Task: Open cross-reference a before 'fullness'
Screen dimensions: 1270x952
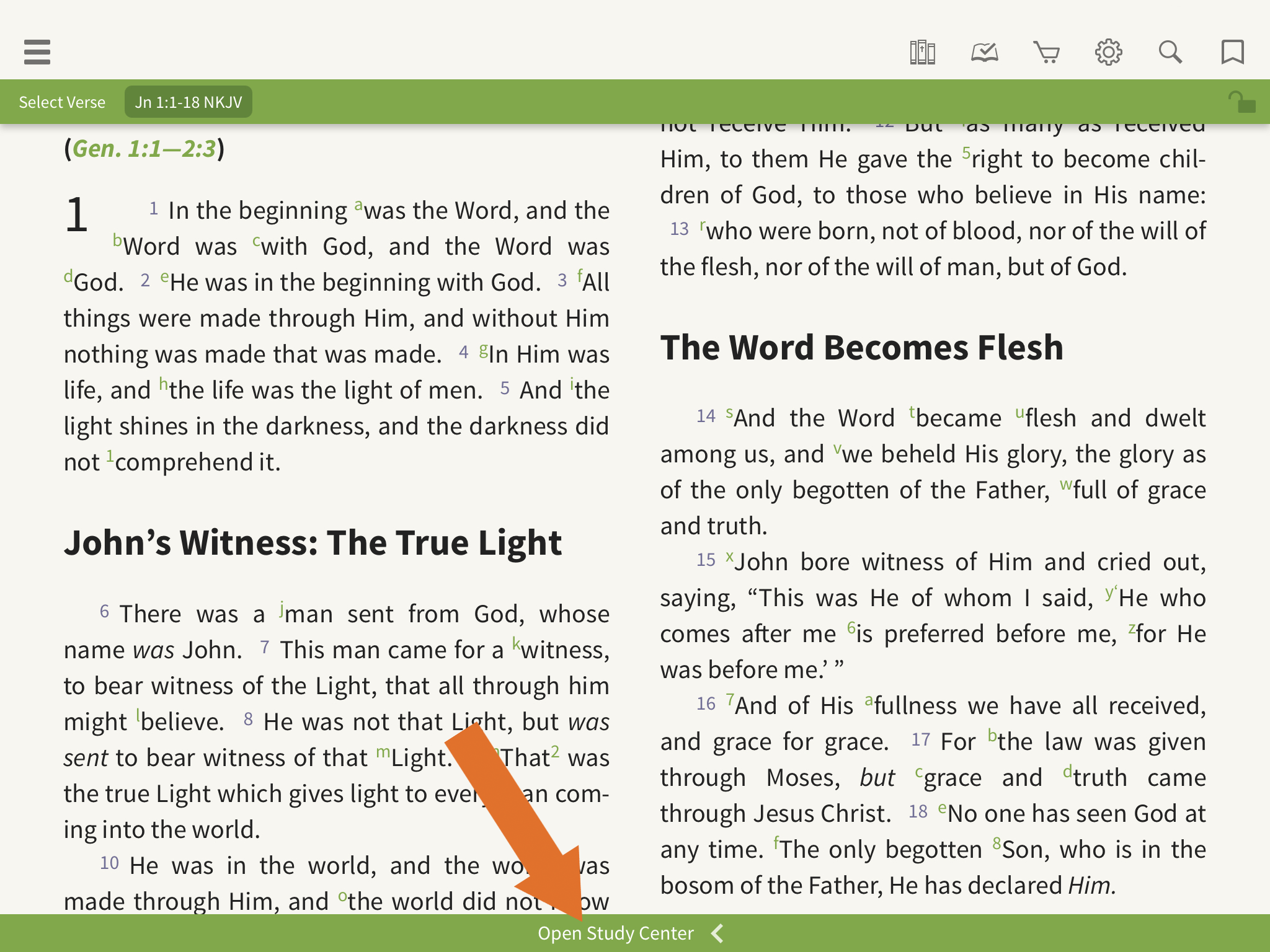Action: [869, 700]
